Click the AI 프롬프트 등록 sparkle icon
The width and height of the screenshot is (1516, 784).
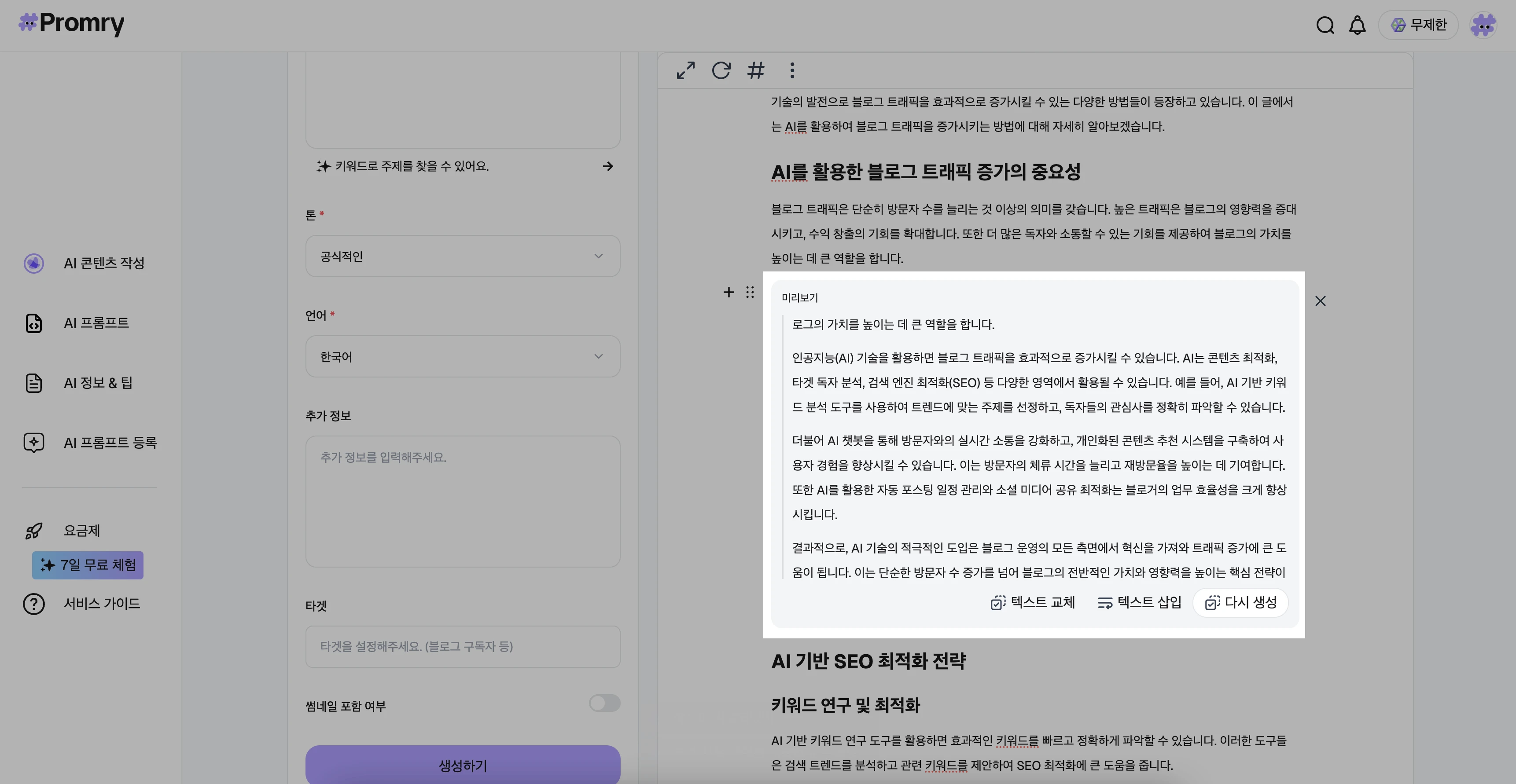tap(33, 442)
